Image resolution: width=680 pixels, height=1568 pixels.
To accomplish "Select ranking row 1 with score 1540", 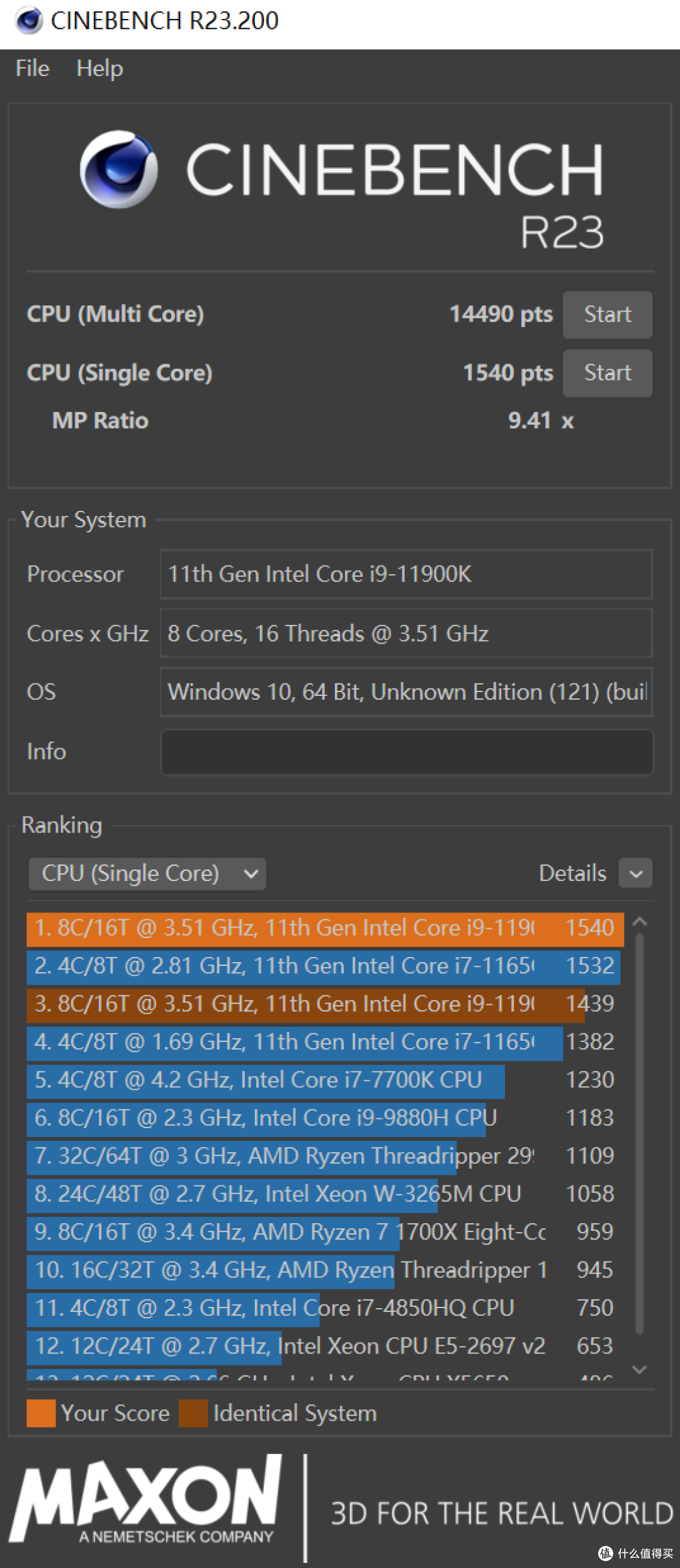I will (x=325, y=928).
